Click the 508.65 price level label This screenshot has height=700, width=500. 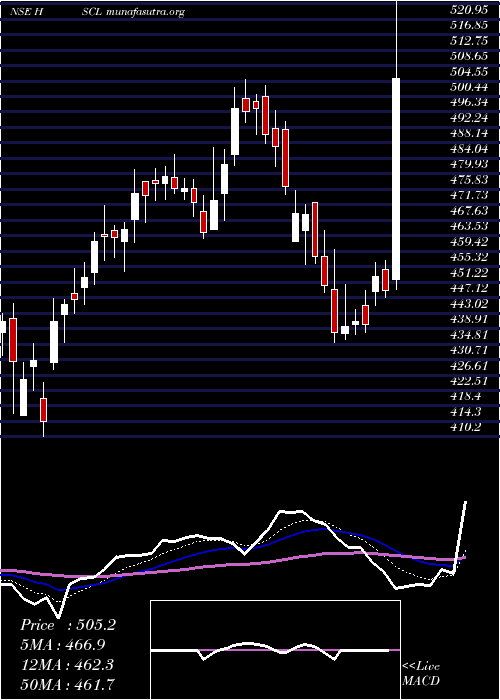(x=468, y=57)
